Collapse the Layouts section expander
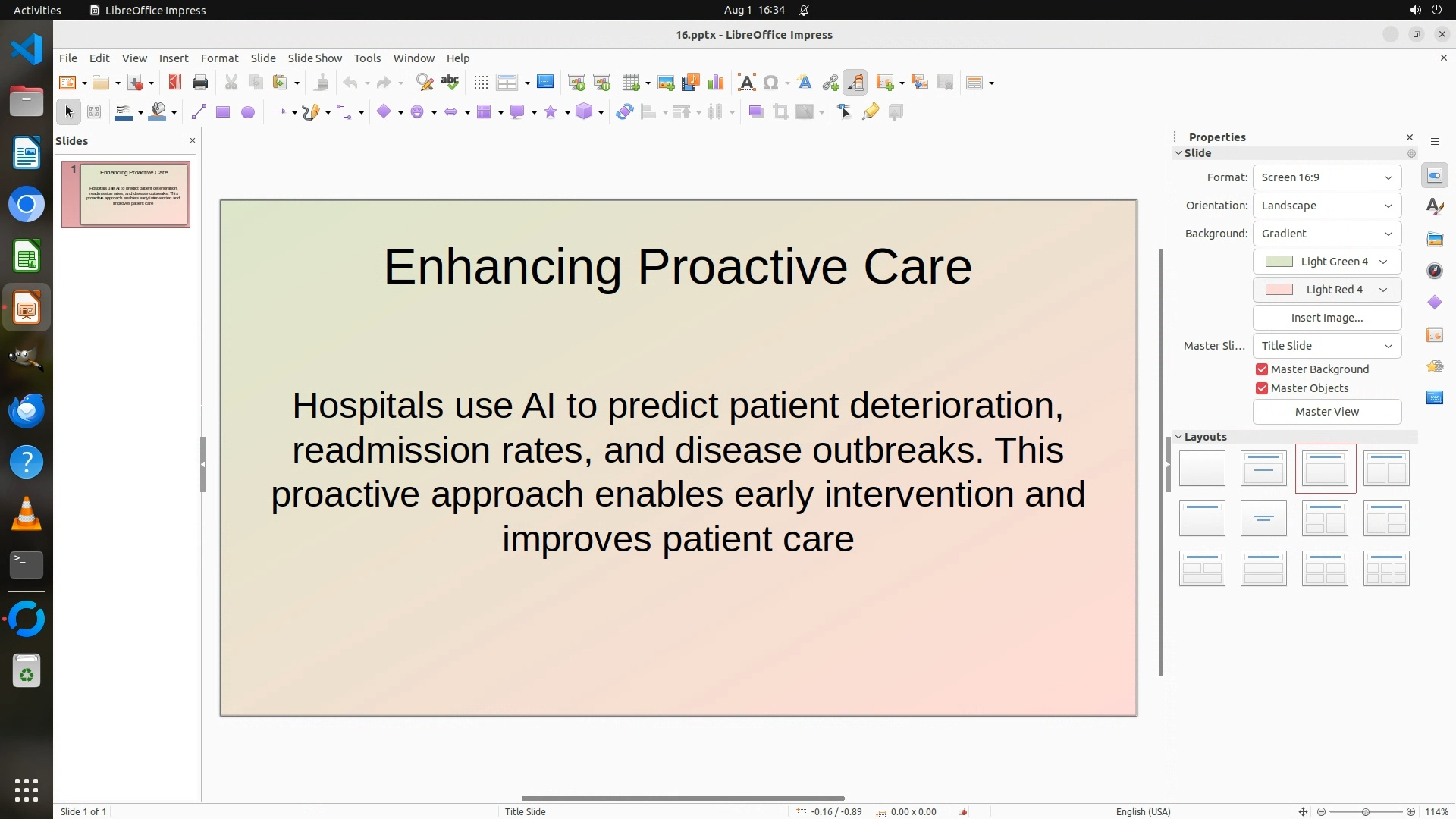 1178,437
